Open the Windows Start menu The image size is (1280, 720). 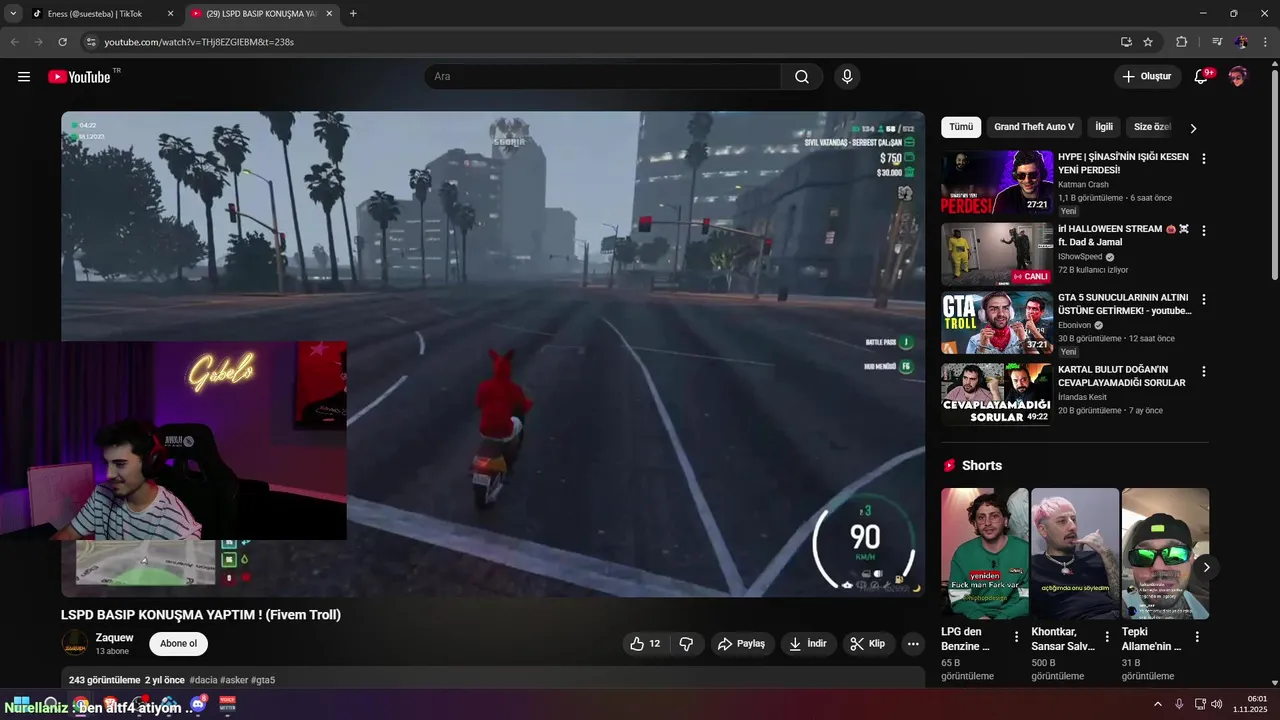[x=20, y=704]
